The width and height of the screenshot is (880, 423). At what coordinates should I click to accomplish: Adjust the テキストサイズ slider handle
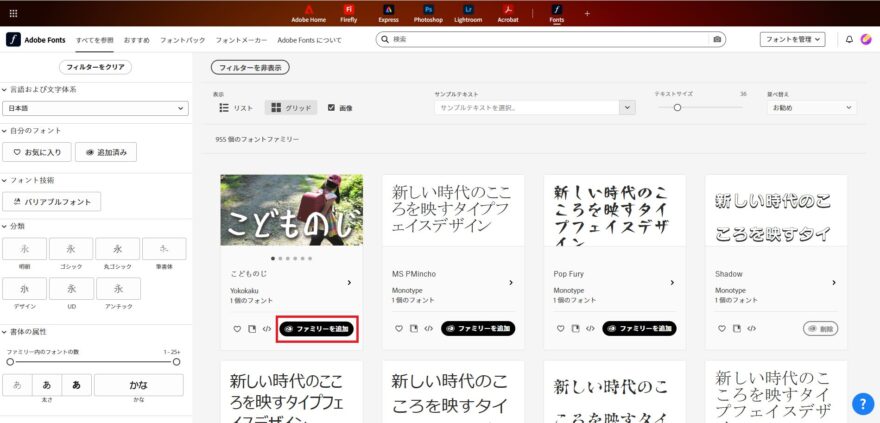[x=677, y=108]
